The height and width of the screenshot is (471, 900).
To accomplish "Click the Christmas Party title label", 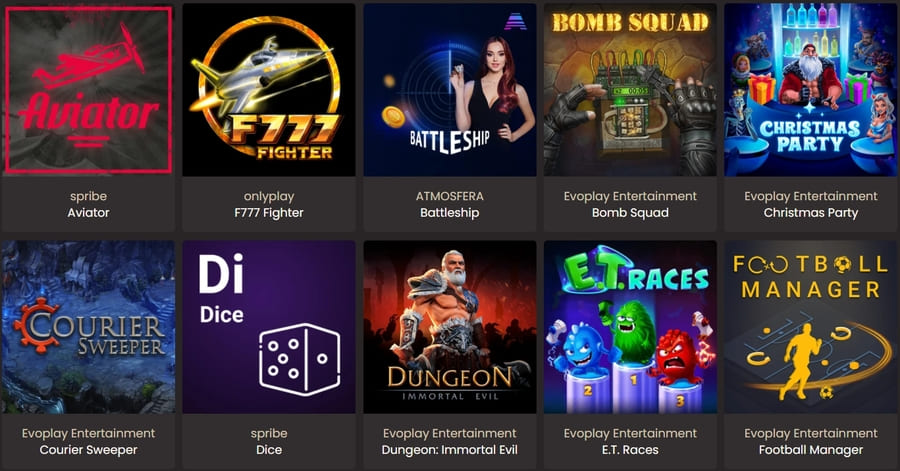I will click(x=810, y=213).
